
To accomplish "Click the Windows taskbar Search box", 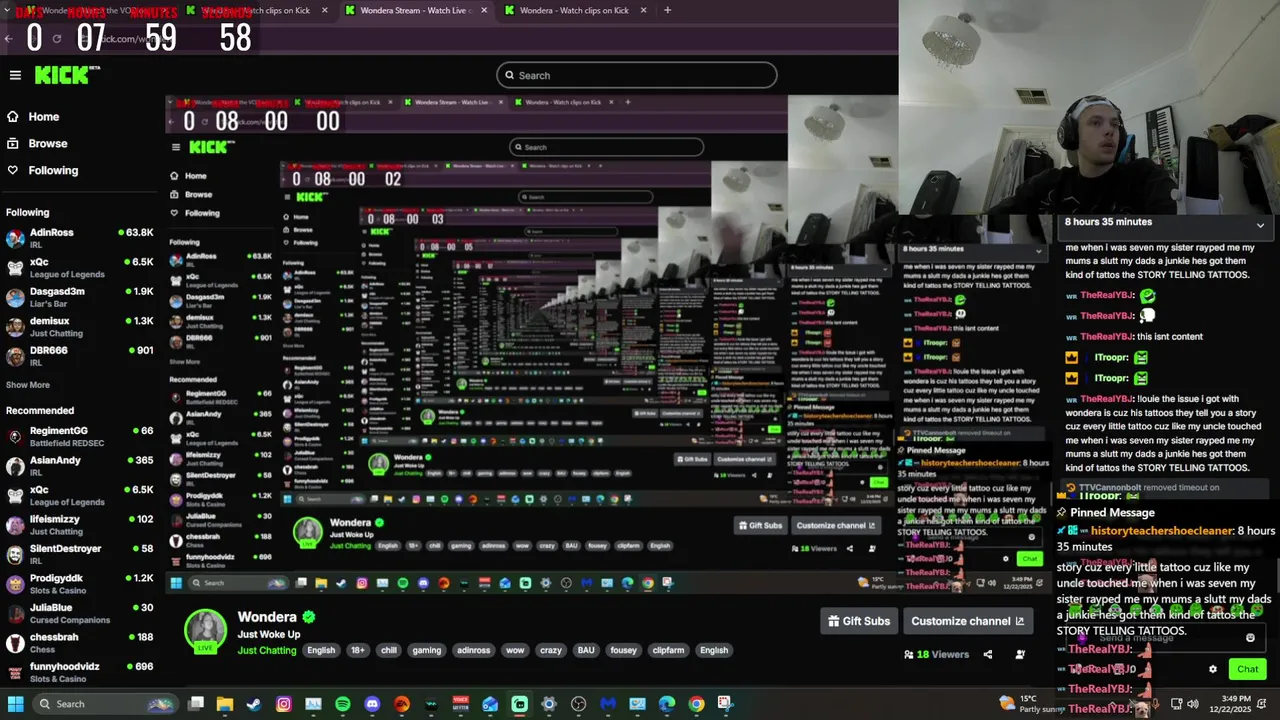I will click(x=104, y=704).
